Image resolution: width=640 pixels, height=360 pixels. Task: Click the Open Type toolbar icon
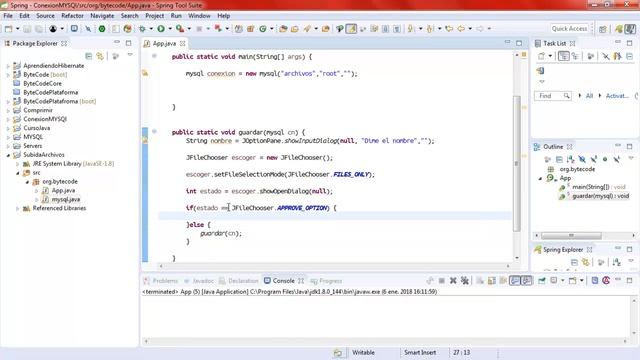pos(283,29)
